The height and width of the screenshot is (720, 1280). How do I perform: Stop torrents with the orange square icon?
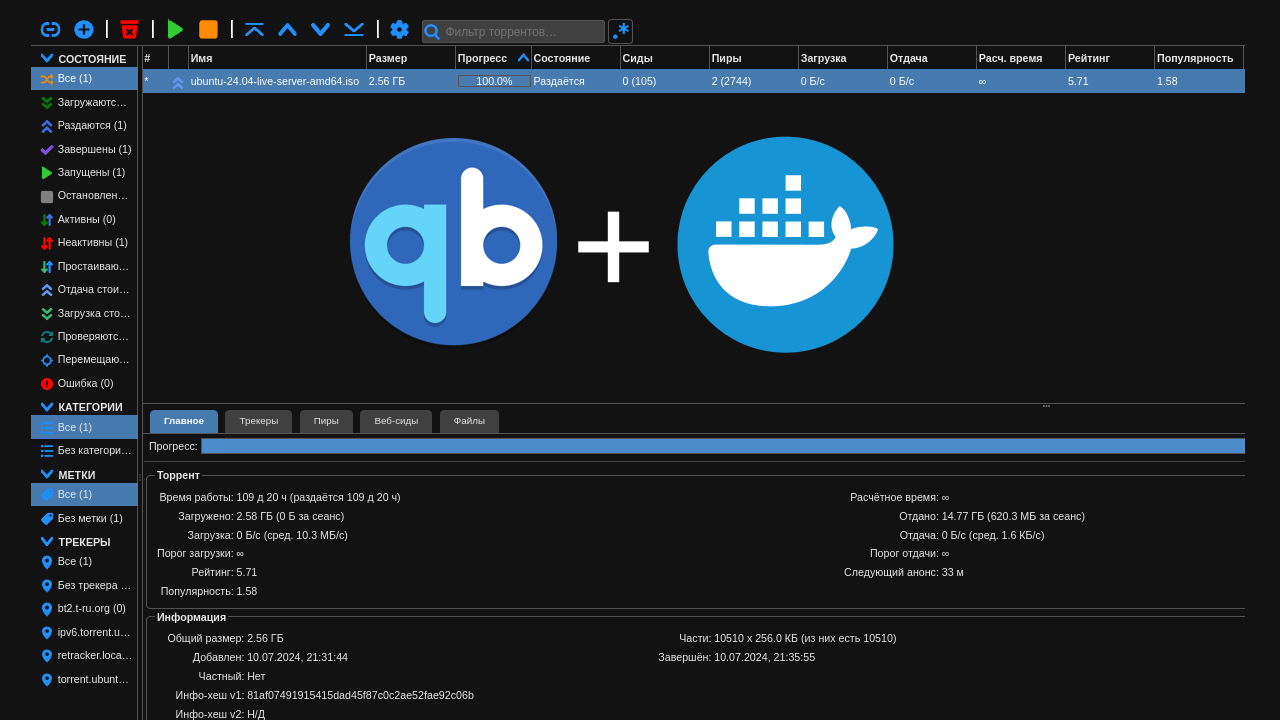[x=208, y=29]
